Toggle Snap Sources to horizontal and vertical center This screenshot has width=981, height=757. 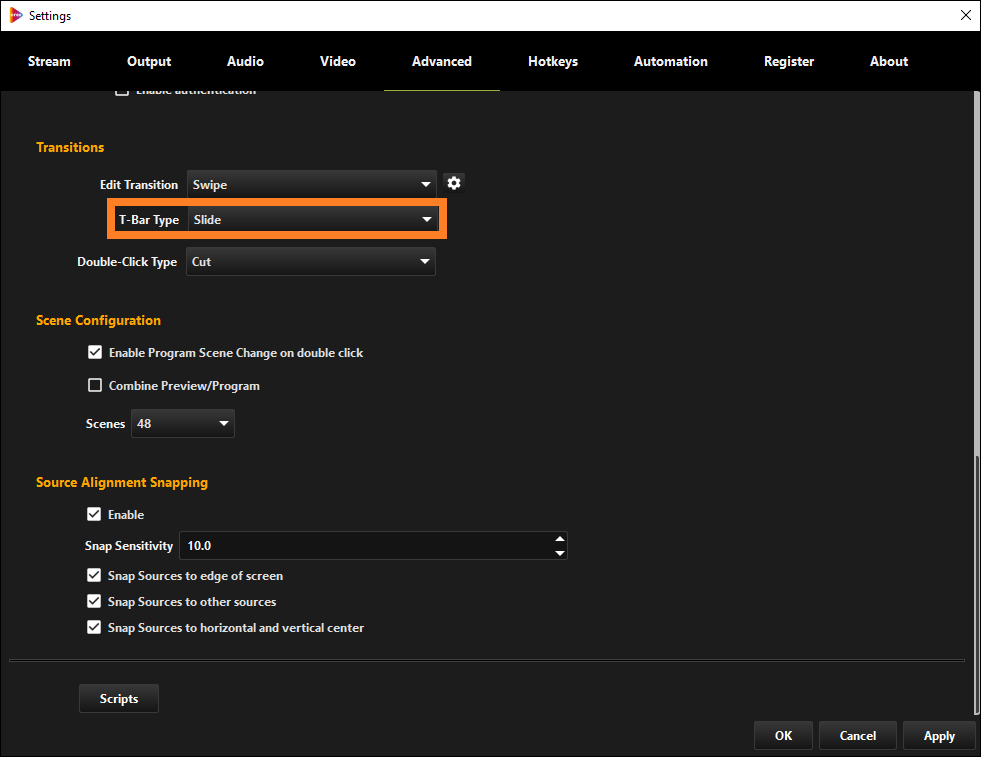(x=94, y=628)
